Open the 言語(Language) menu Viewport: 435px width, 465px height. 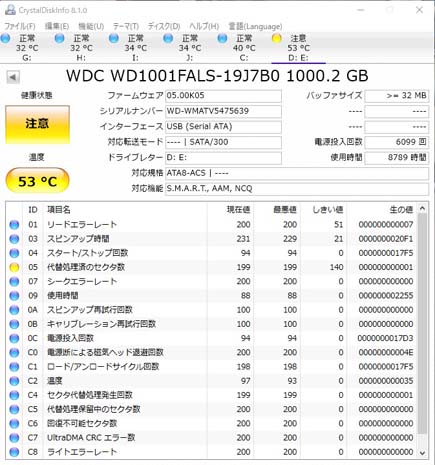click(x=255, y=26)
